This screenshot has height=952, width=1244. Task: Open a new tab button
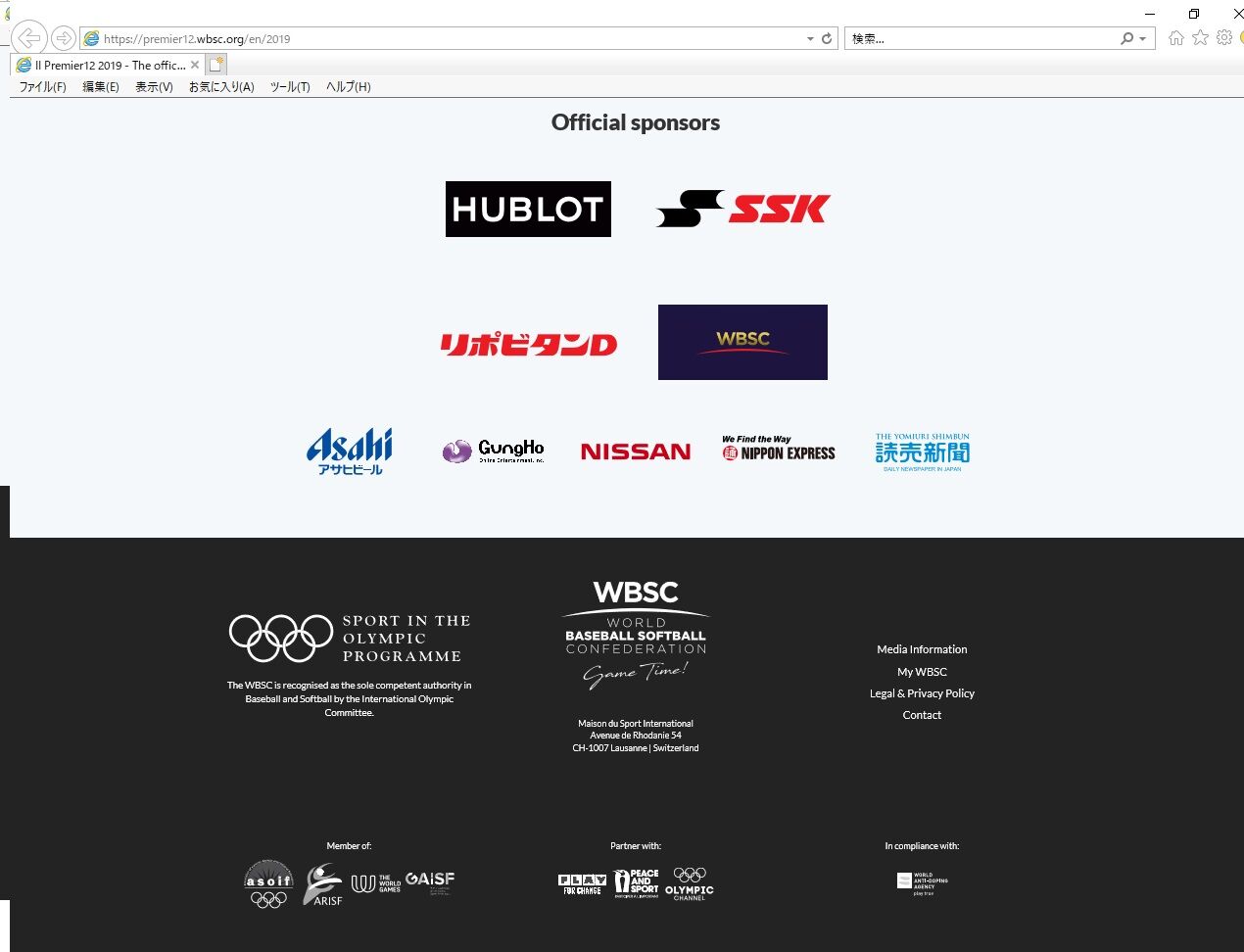[x=216, y=65]
